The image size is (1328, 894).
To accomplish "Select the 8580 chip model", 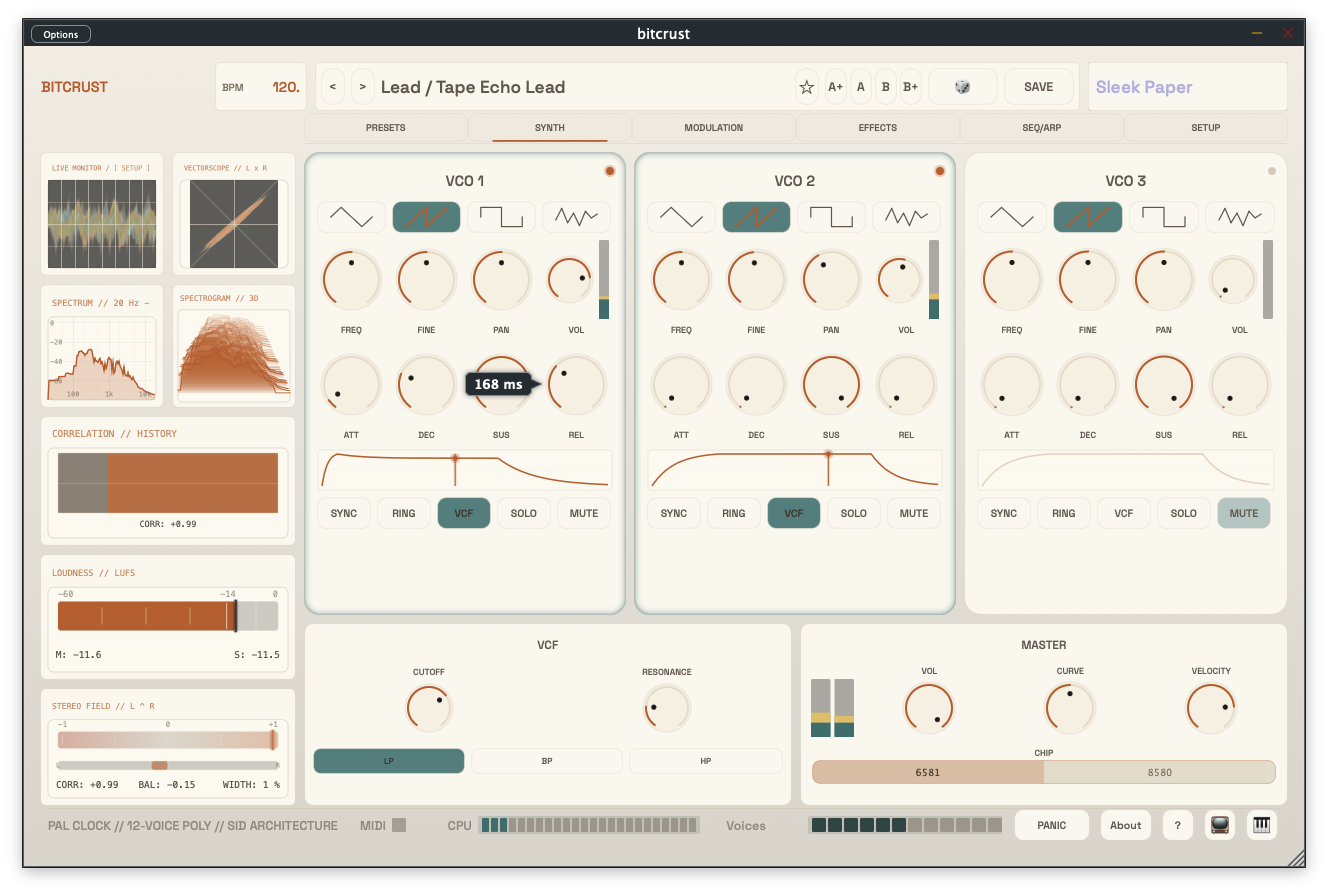I will pyautogui.click(x=1160, y=772).
